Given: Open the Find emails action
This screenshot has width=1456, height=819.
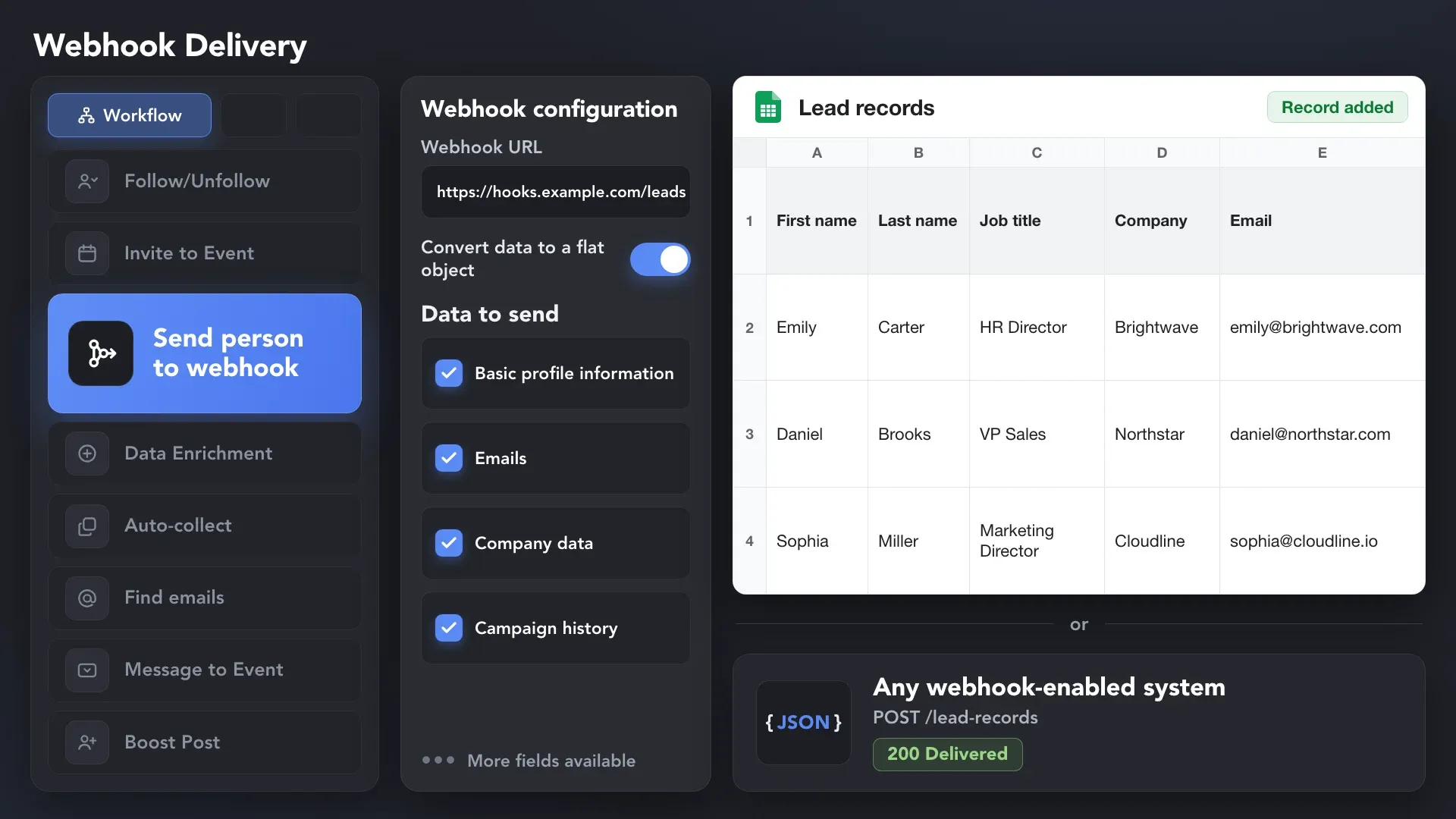Looking at the screenshot, I should pos(205,598).
